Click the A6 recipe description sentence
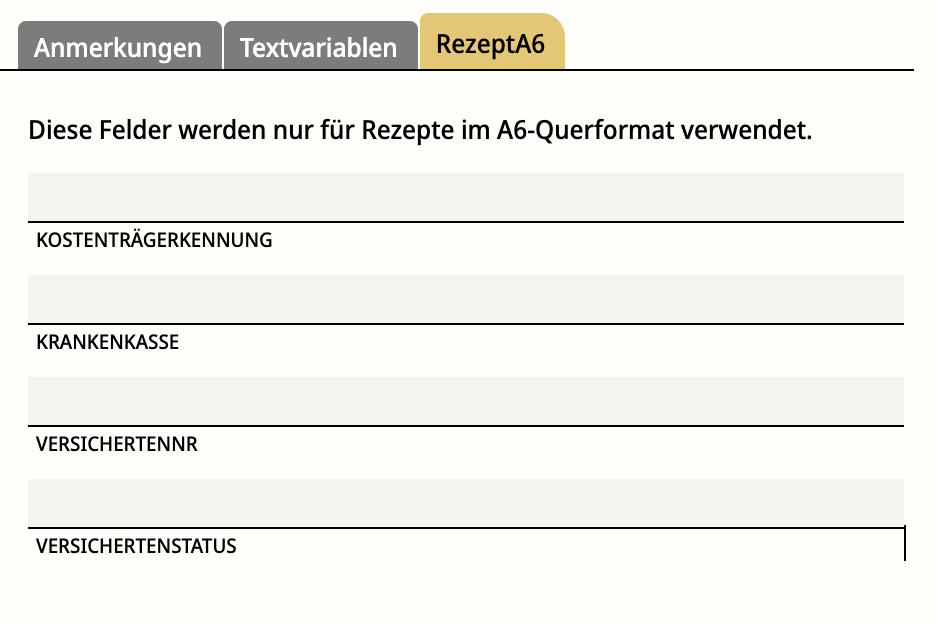The height and width of the screenshot is (624, 936). [420, 131]
